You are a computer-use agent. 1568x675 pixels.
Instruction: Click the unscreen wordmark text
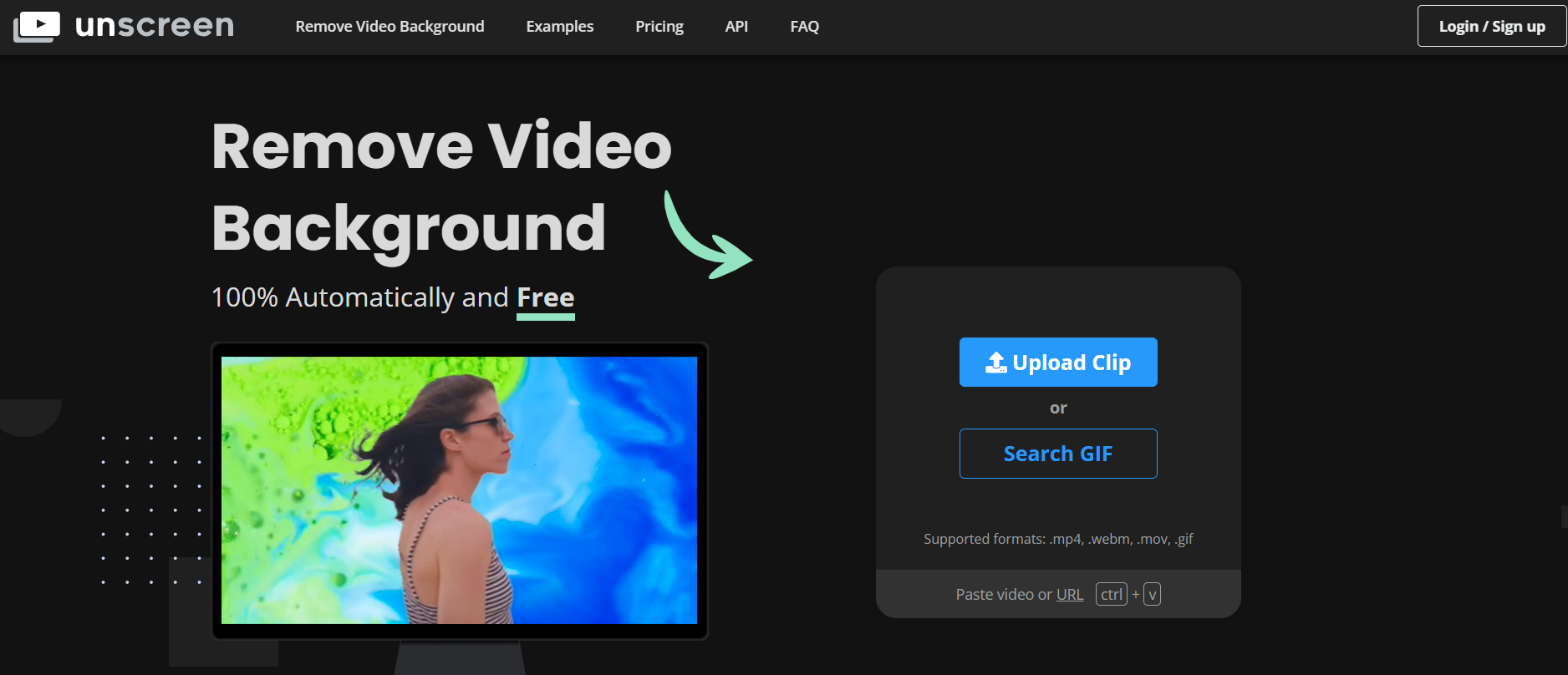(155, 26)
